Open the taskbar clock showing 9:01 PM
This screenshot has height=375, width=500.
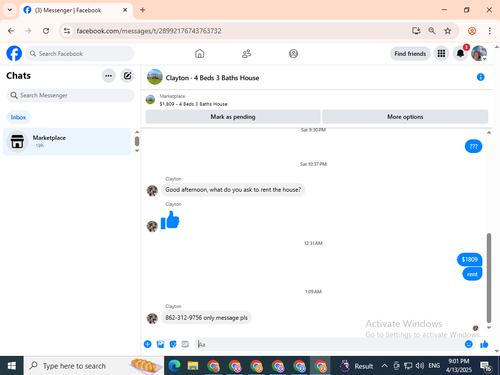[x=459, y=366]
